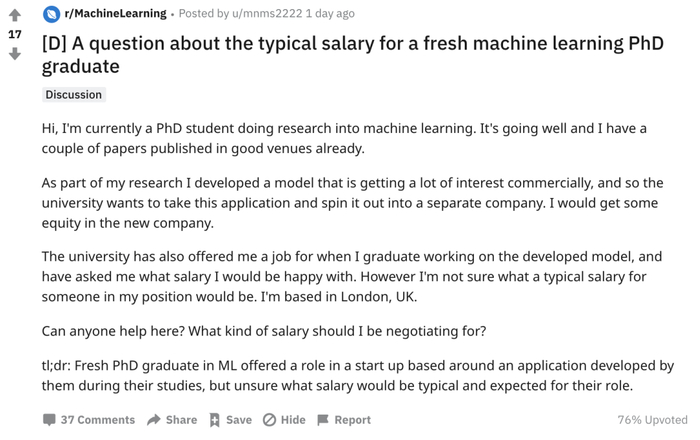This screenshot has height=440, width=700.
Task: Click the 76% Upvoted indicator
Action: (652, 420)
